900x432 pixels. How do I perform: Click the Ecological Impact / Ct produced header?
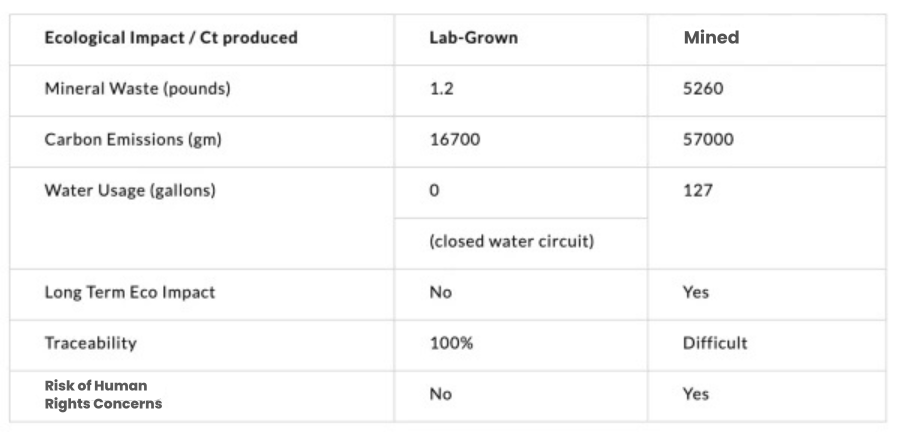pos(171,38)
